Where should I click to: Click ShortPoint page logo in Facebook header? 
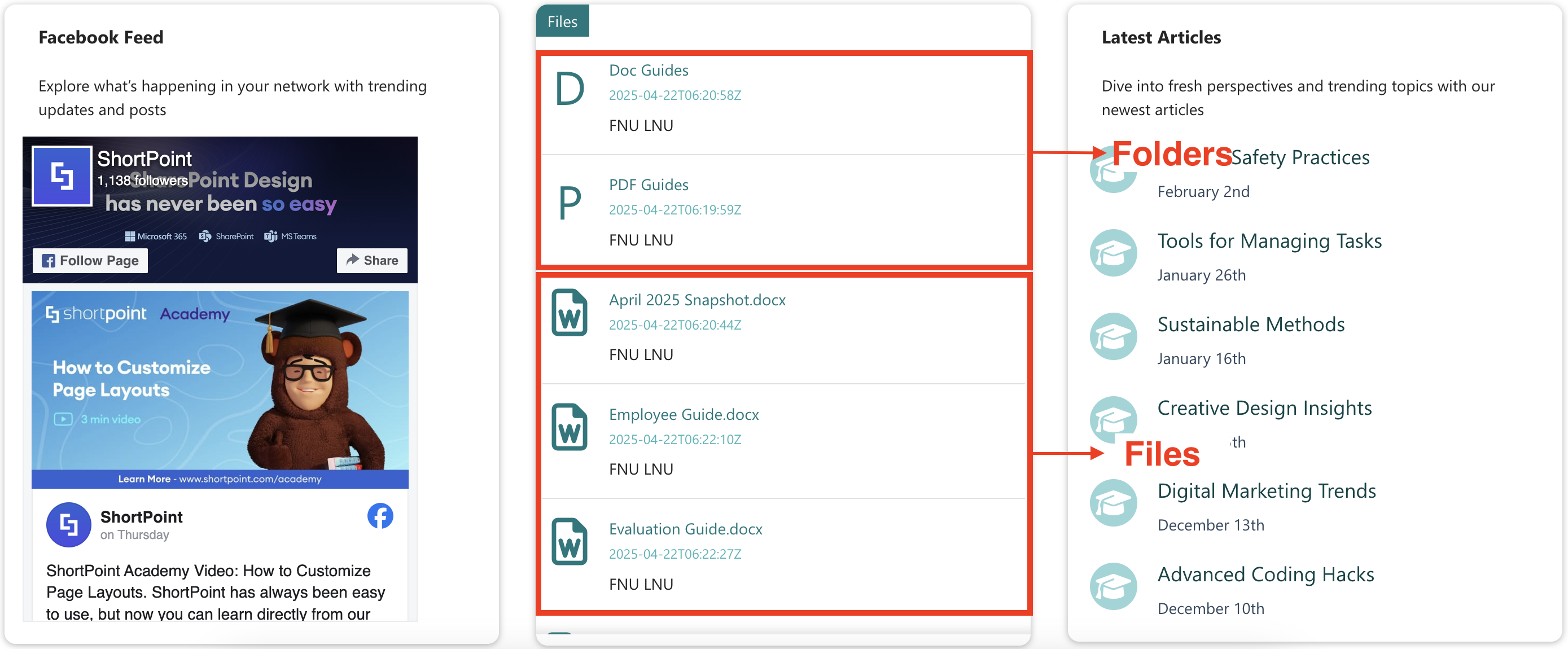[x=62, y=176]
